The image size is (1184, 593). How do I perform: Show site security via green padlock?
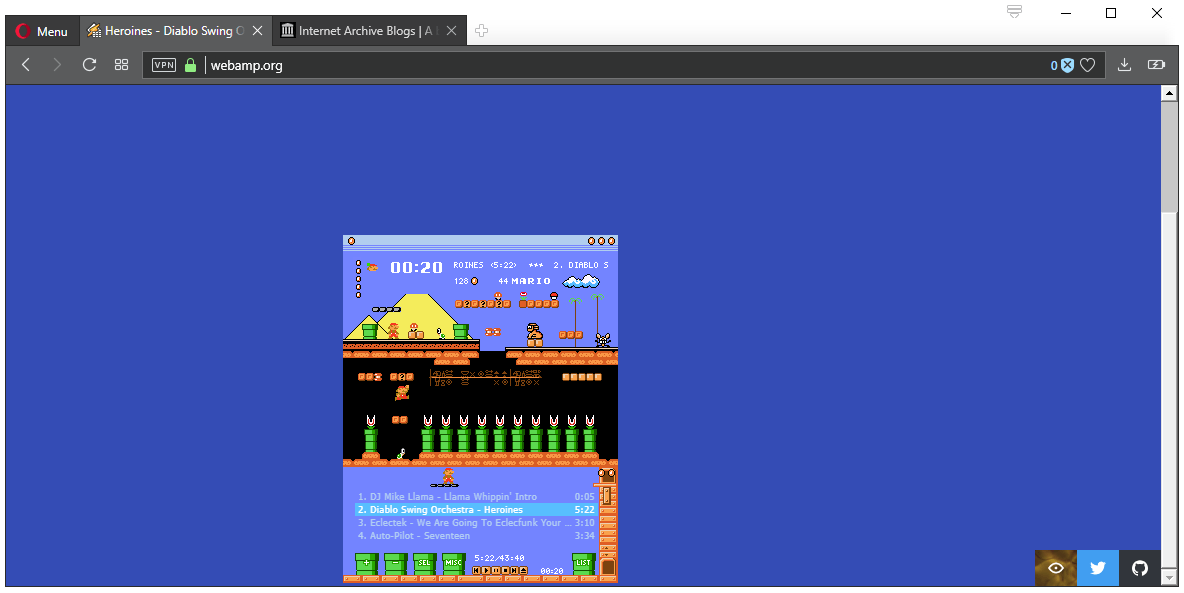click(190, 65)
